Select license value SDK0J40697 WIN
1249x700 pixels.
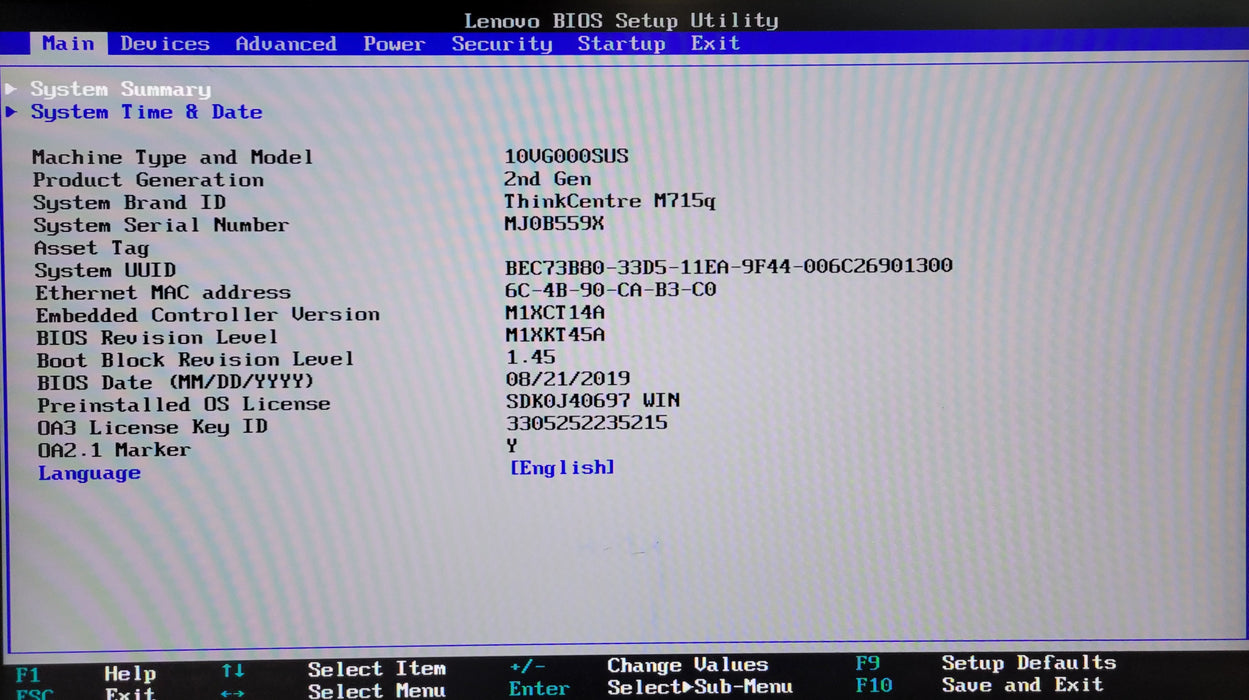tap(593, 401)
